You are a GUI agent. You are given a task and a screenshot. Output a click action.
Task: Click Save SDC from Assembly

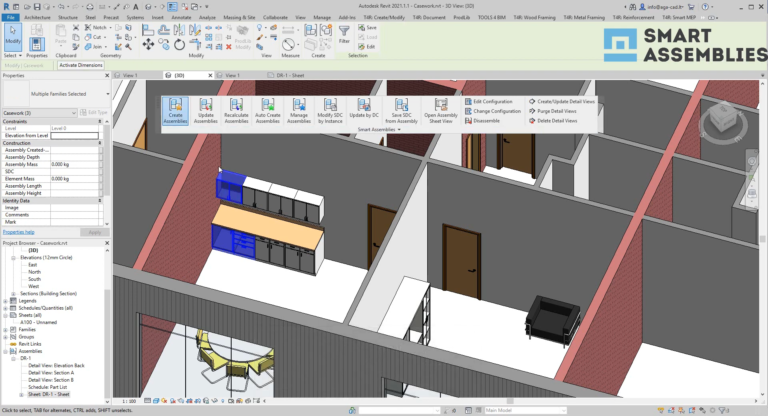tap(401, 111)
